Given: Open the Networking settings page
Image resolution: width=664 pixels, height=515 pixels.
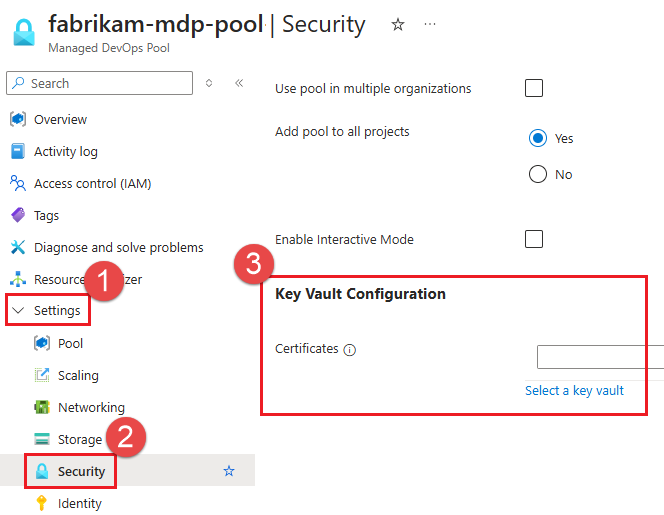Looking at the screenshot, I should [91, 407].
